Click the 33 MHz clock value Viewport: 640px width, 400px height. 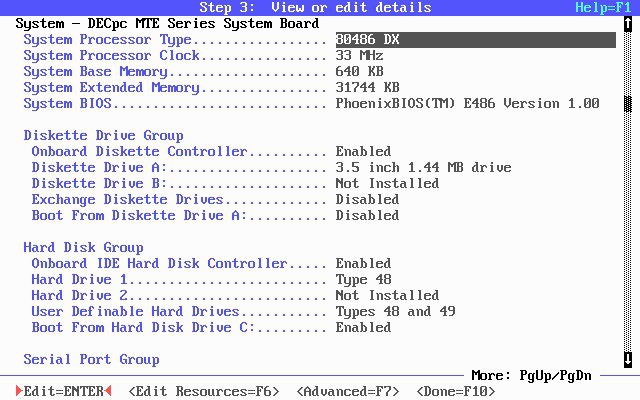pos(359,56)
